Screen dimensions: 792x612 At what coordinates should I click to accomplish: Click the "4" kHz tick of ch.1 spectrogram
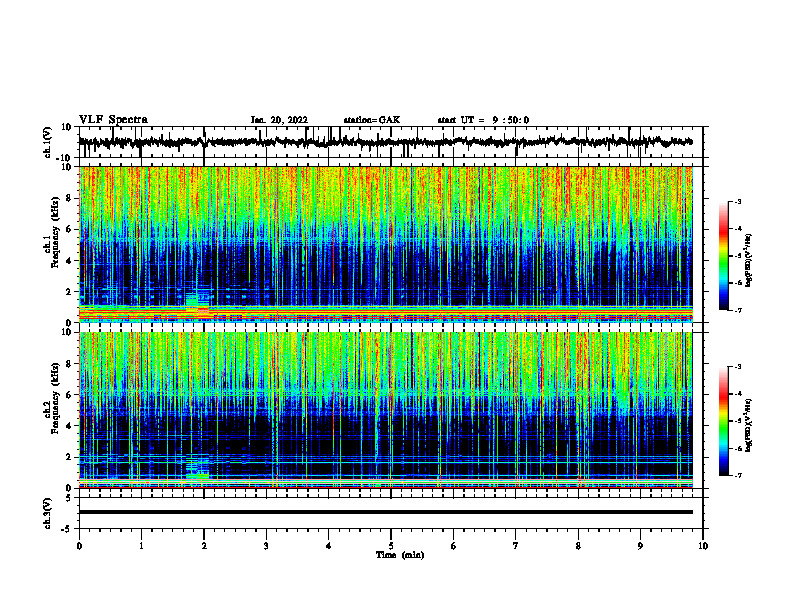(x=69, y=261)
